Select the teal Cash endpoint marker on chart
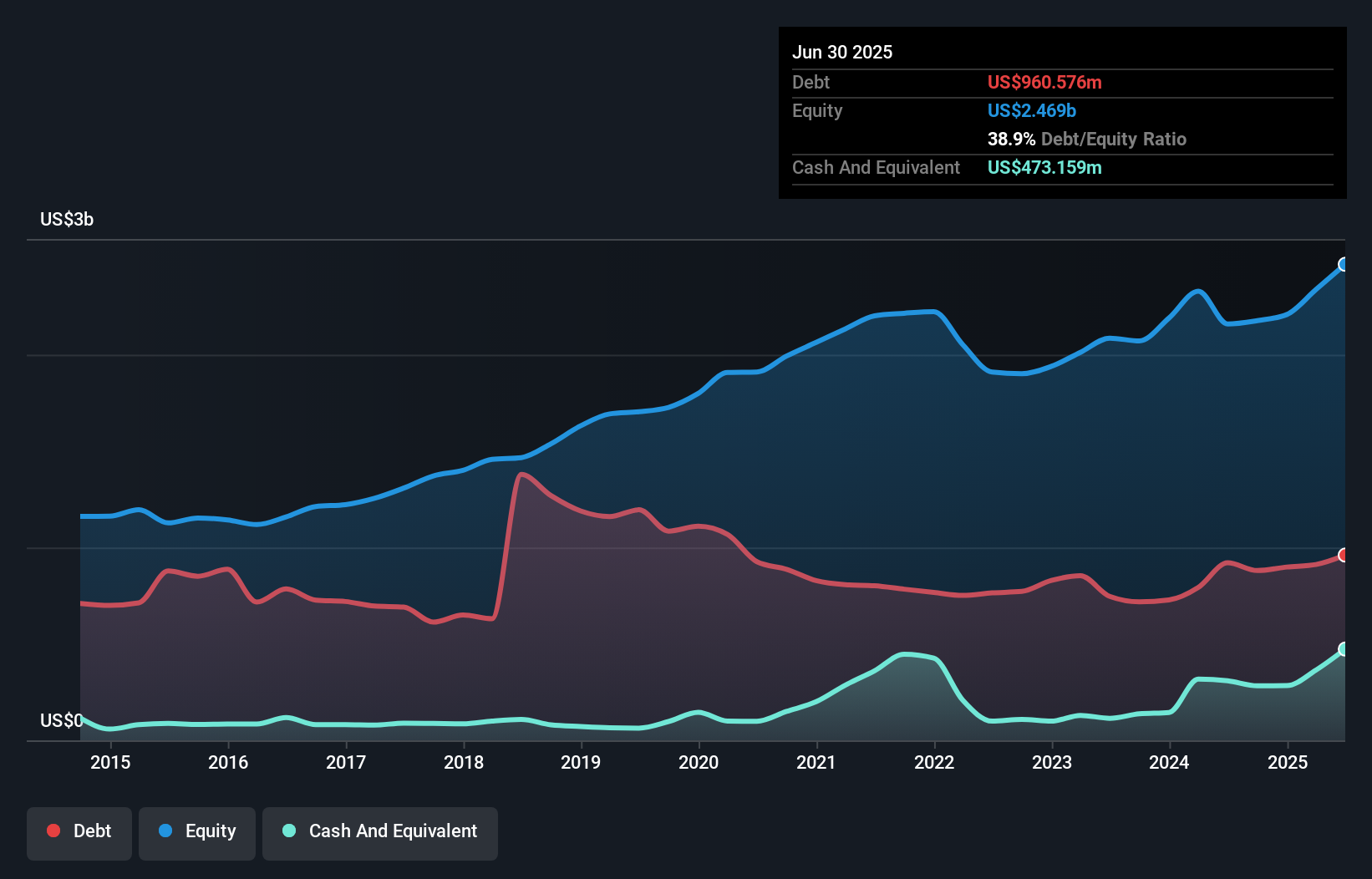The width and height of the screenshot is (1372, 879). click(1344, 649)
